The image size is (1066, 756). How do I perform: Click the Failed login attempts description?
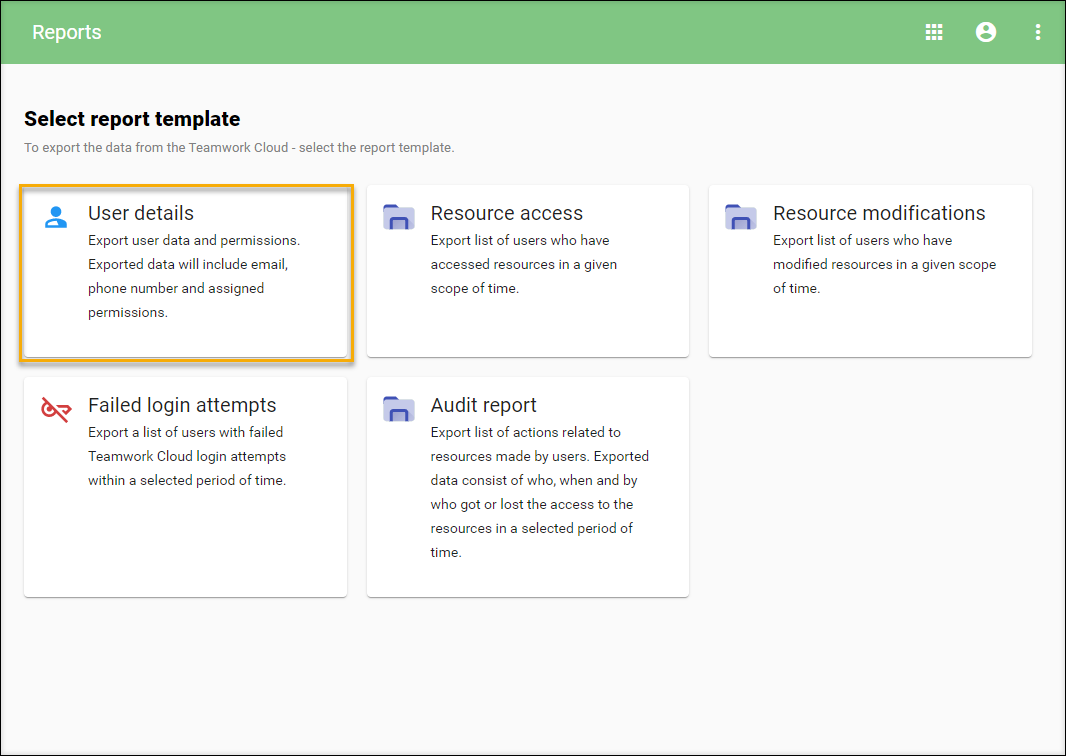coord(187,456)
